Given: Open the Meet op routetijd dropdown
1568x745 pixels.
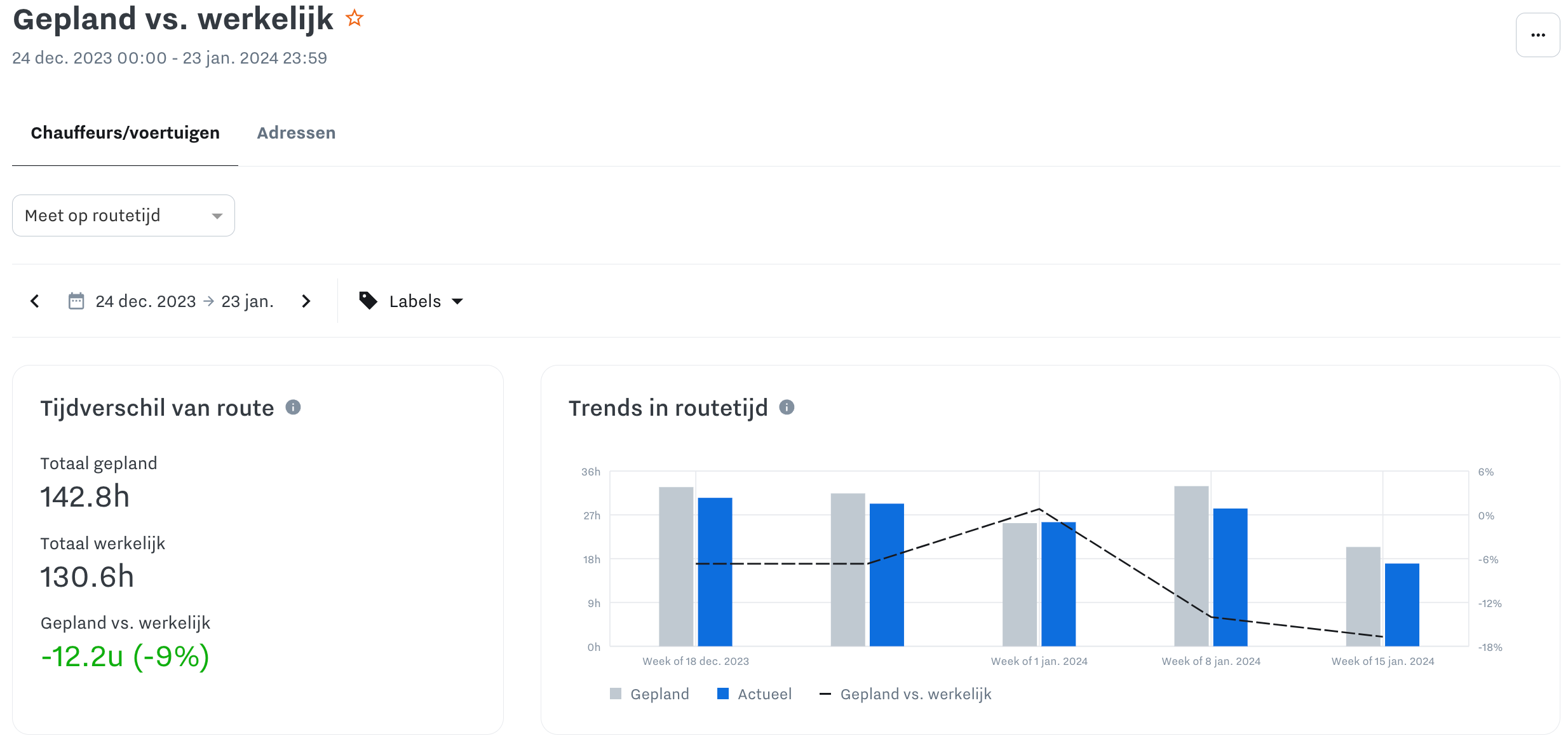Looking at the screenshot, I should pyautogui.click(x=123, y=215).
